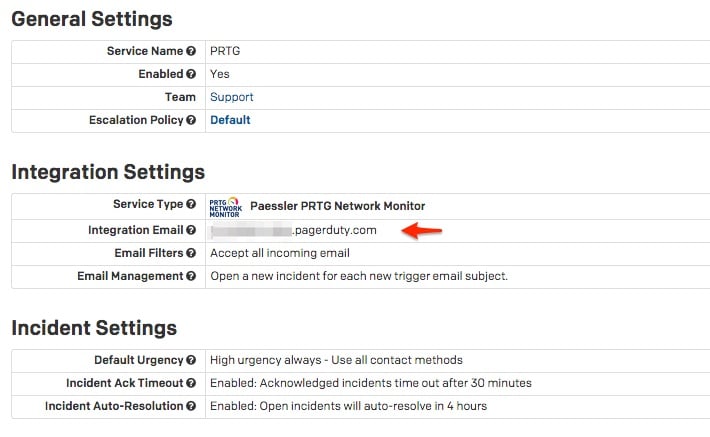This screenshot has height=437, width=710.
Task: Click help icon next to Integration Email
Action: pyautogui.click(x=191, y=231)
